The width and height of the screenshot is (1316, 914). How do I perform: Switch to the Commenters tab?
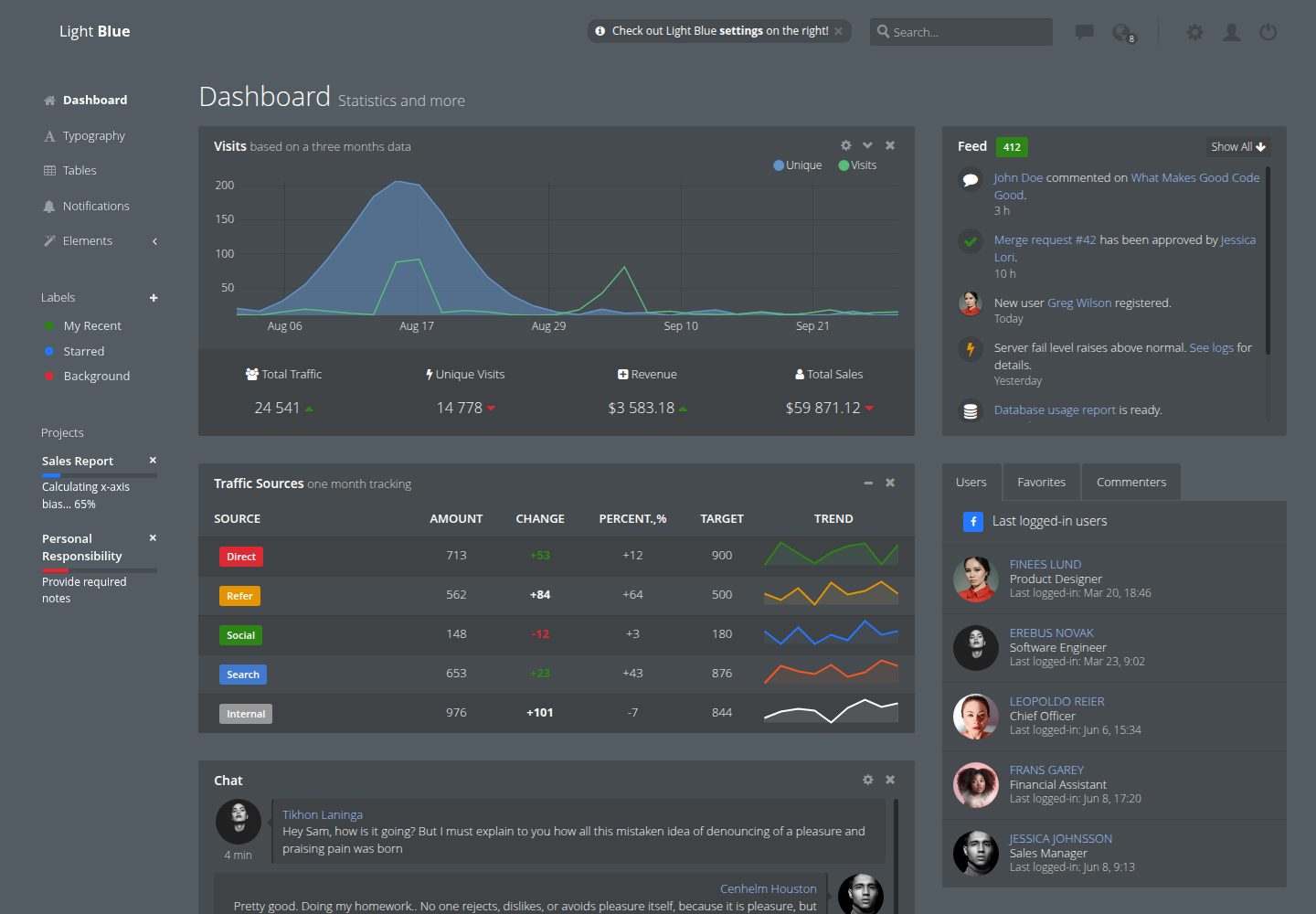click(1131, 483)
